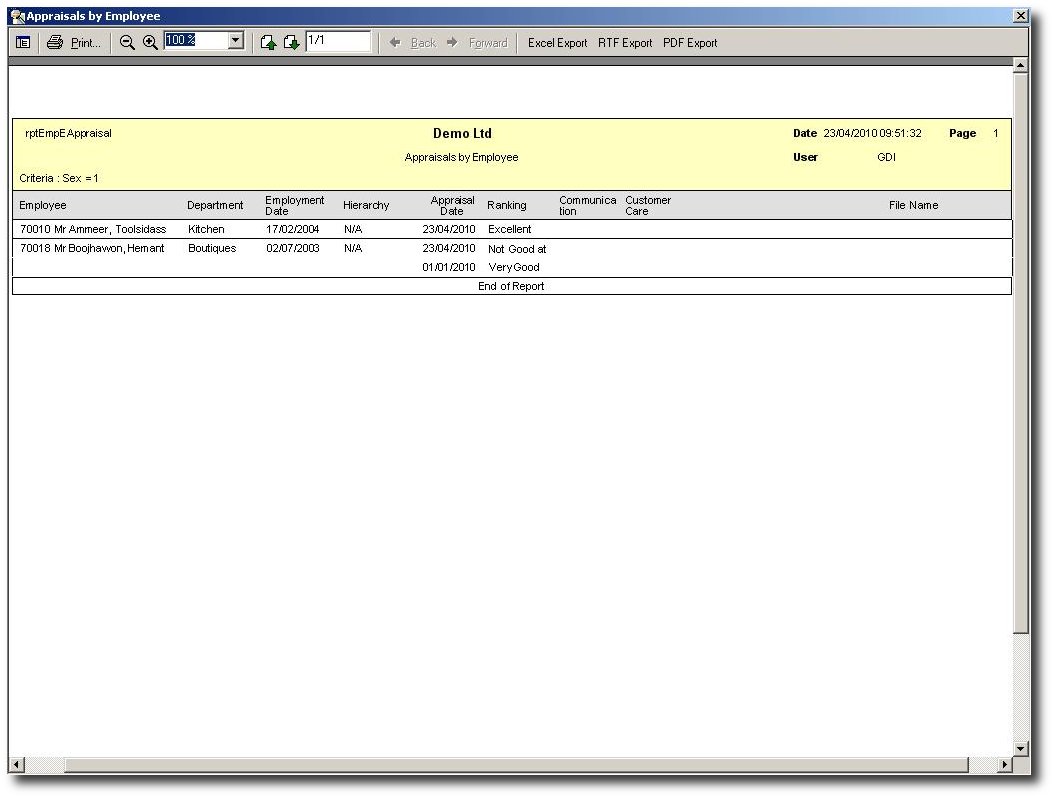Click the Back arrow icon
The image size is (1054, 798).
point(395,43)
